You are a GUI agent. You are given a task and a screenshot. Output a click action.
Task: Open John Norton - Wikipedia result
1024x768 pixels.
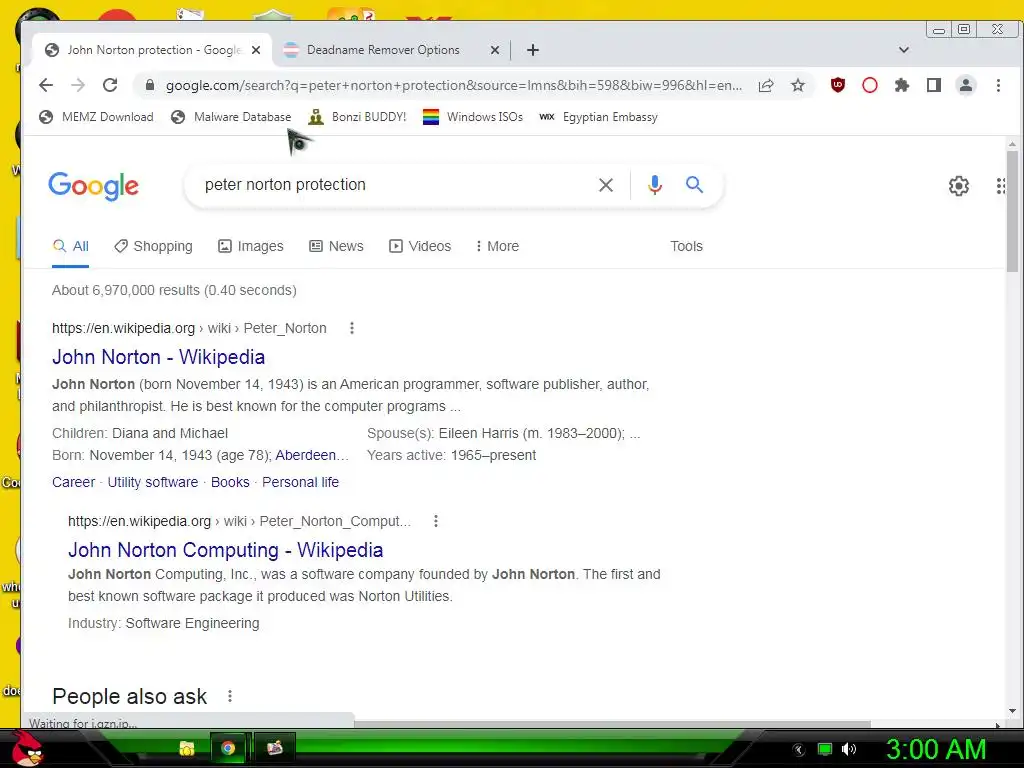[x=159, y=357]
